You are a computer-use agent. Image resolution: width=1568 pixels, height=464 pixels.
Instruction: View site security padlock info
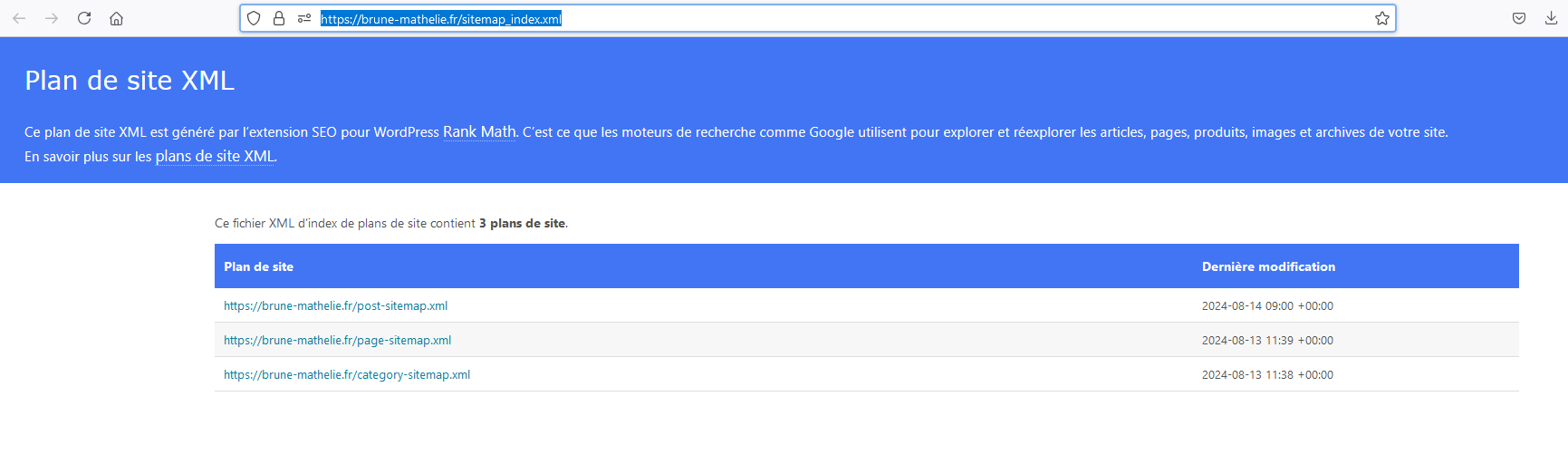tap(279, 18)
